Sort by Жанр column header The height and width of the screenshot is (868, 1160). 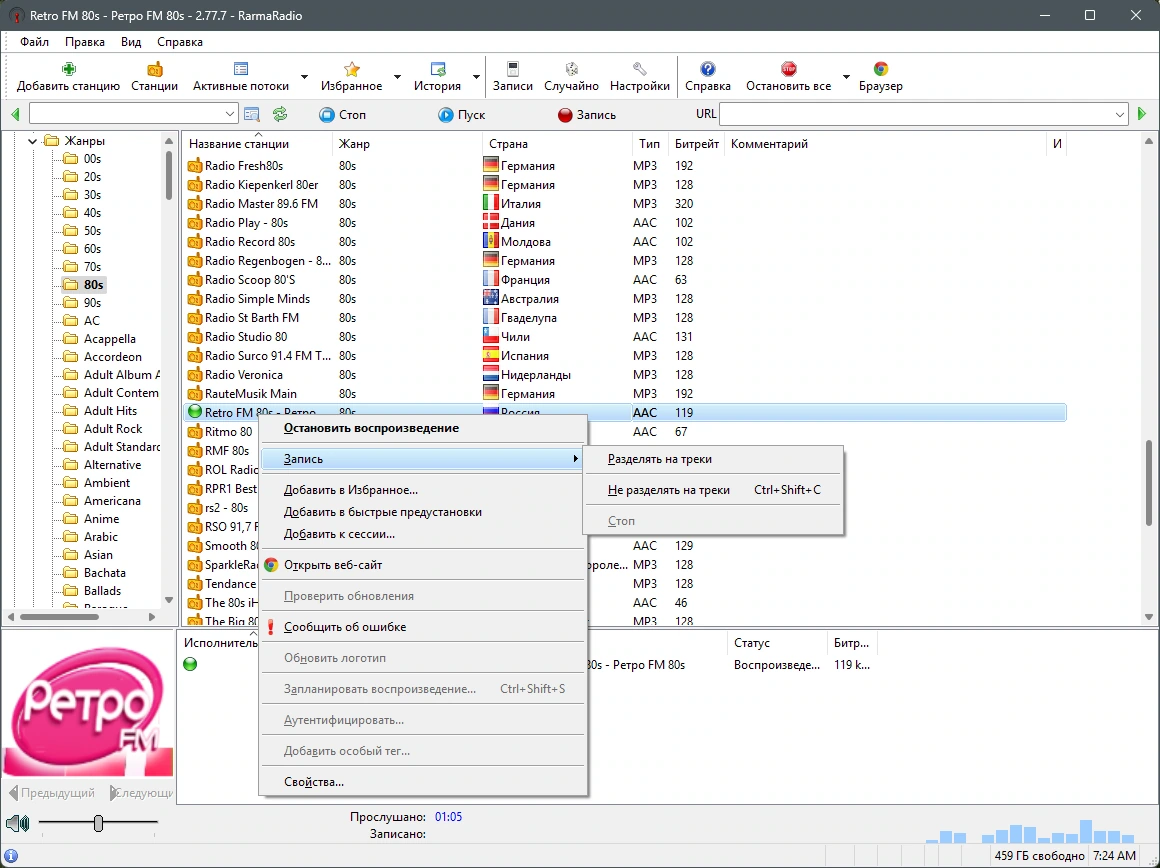(408, 144)
